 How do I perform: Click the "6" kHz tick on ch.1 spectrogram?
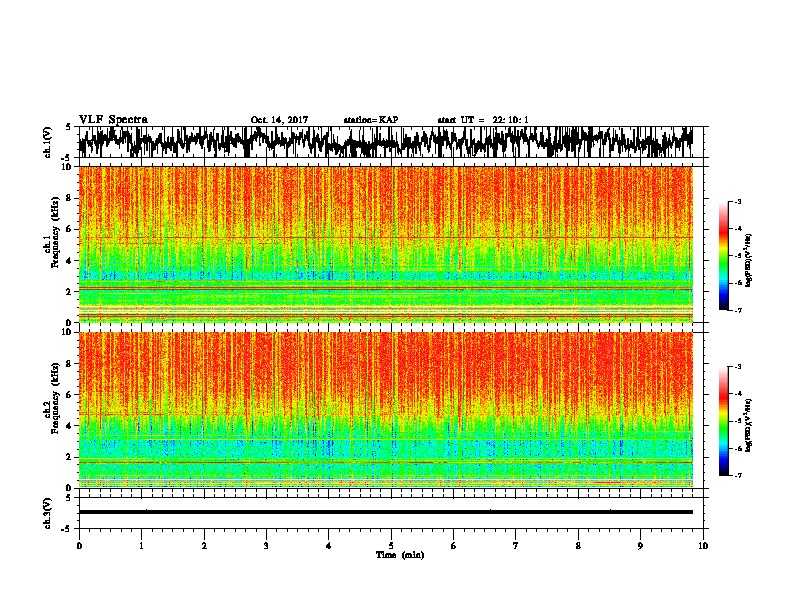(70, 229)
